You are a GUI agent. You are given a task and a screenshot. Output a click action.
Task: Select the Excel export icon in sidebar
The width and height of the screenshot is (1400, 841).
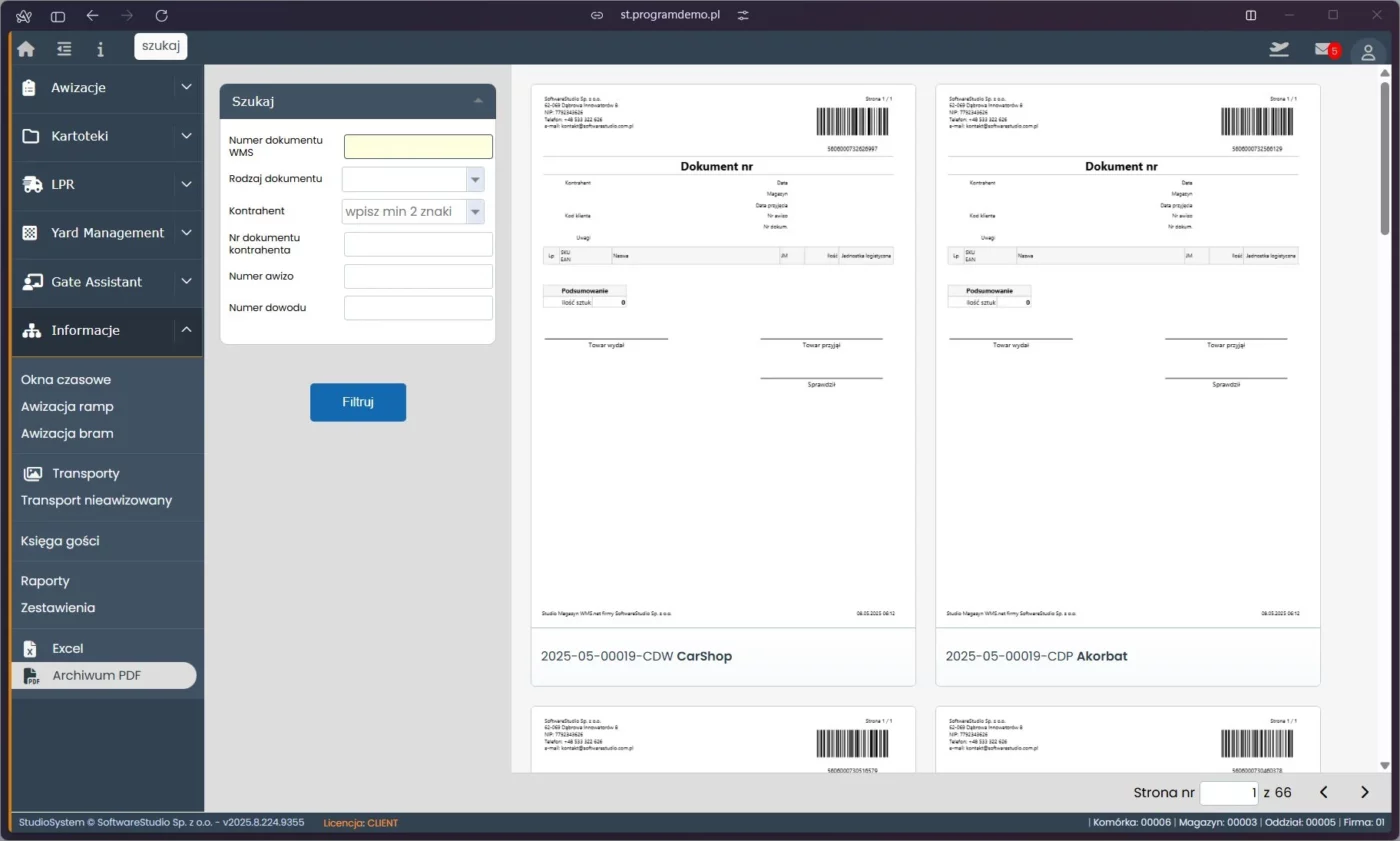(x=31, y=648)
